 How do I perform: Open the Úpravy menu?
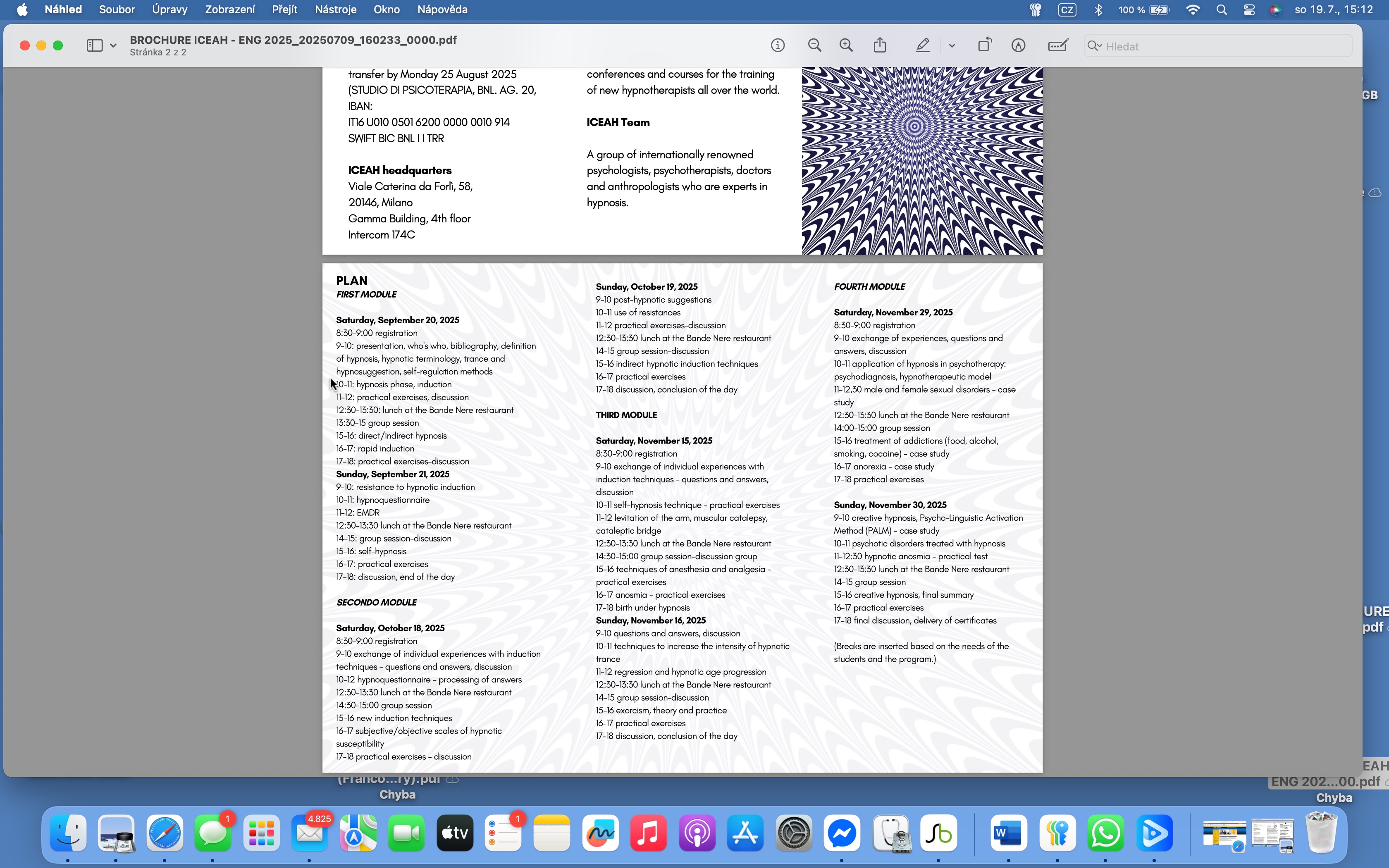click(170, 10)
